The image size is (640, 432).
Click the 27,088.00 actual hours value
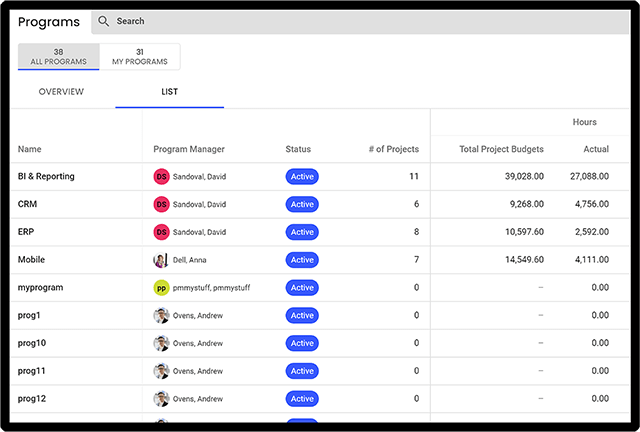coord(589,176)
